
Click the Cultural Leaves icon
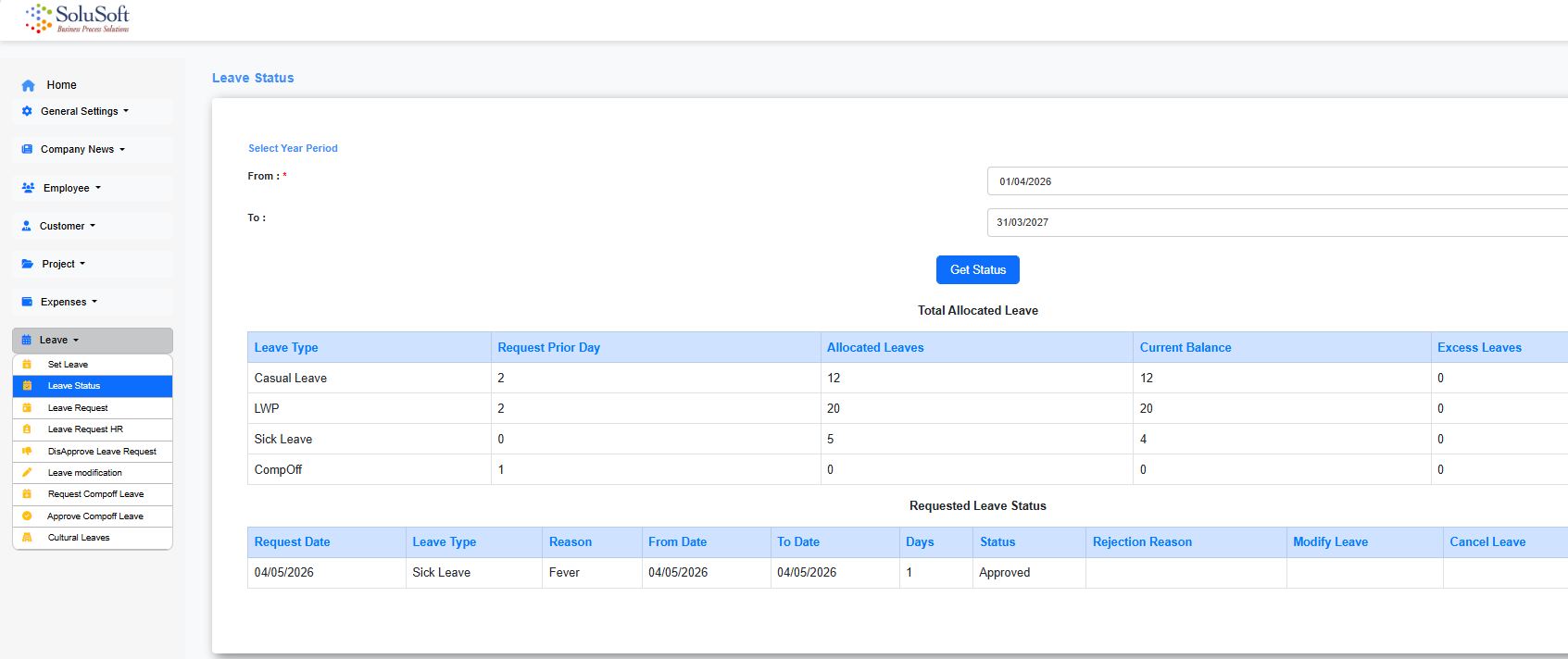27,538
